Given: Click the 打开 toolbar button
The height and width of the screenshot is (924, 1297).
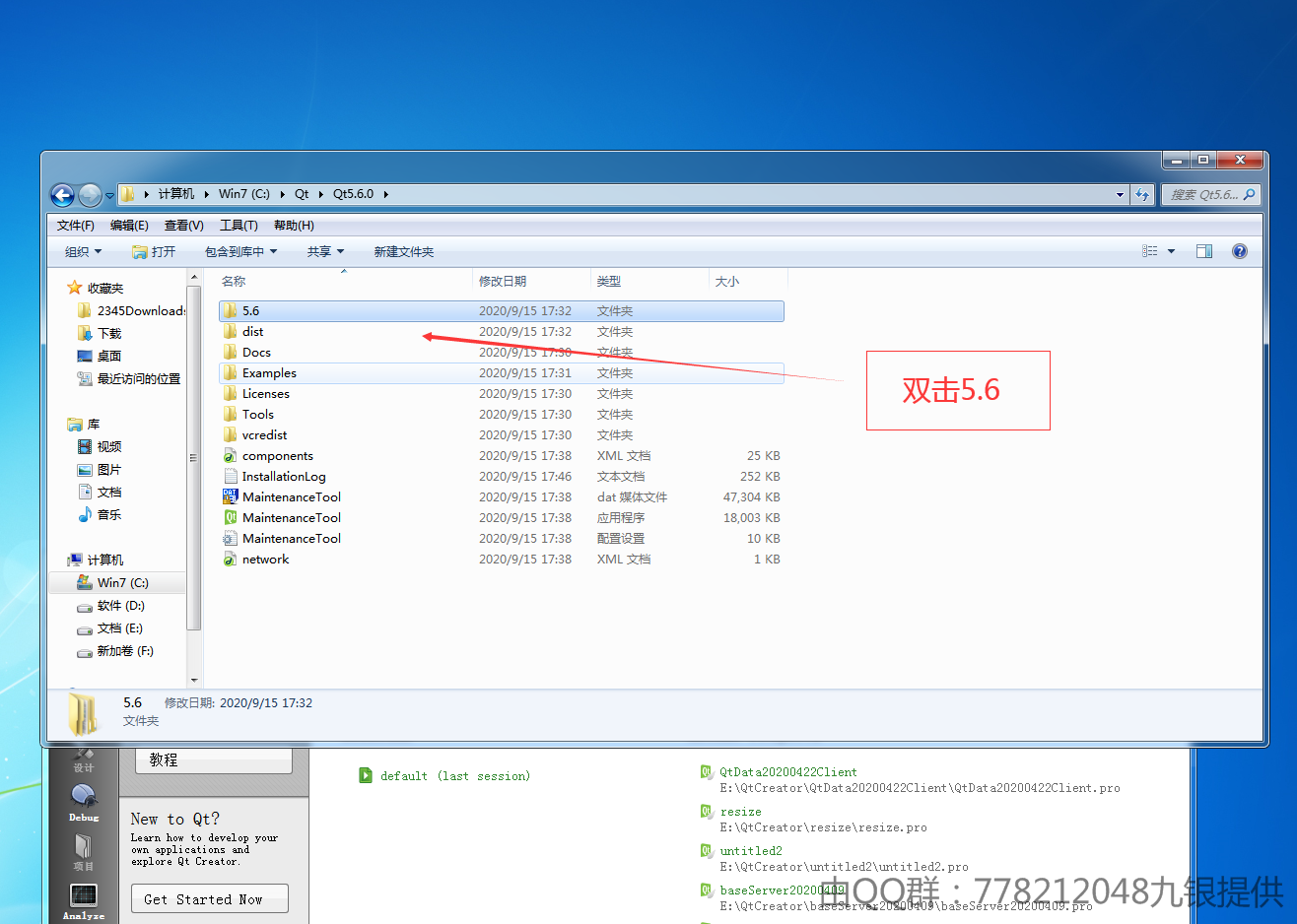Looking at the screenshot, I should 154,252.
